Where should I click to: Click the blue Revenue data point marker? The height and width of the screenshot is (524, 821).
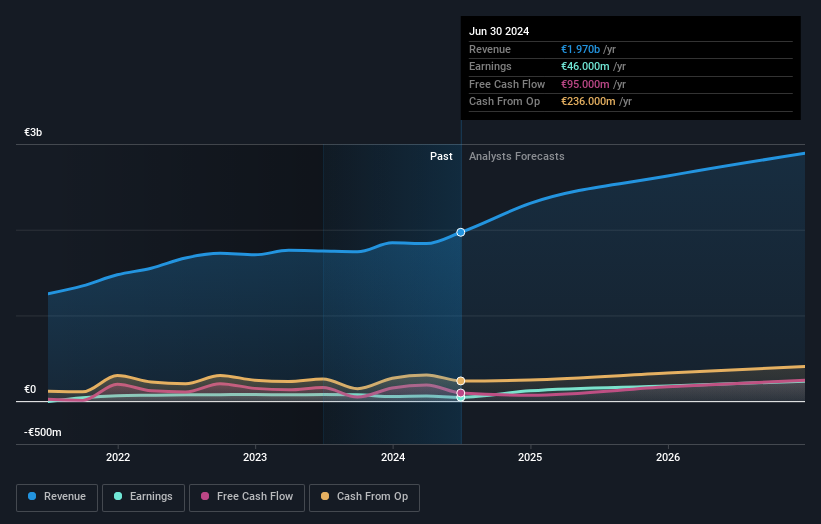[461, 232]
